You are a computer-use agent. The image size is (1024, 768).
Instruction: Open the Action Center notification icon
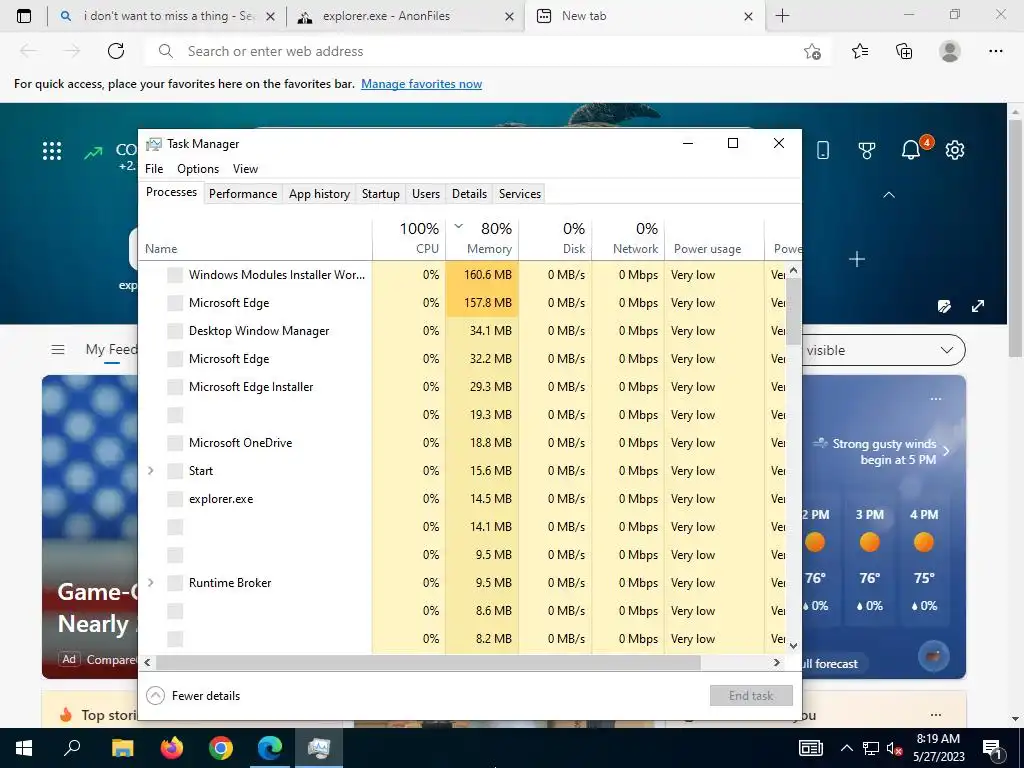[993, 750]
